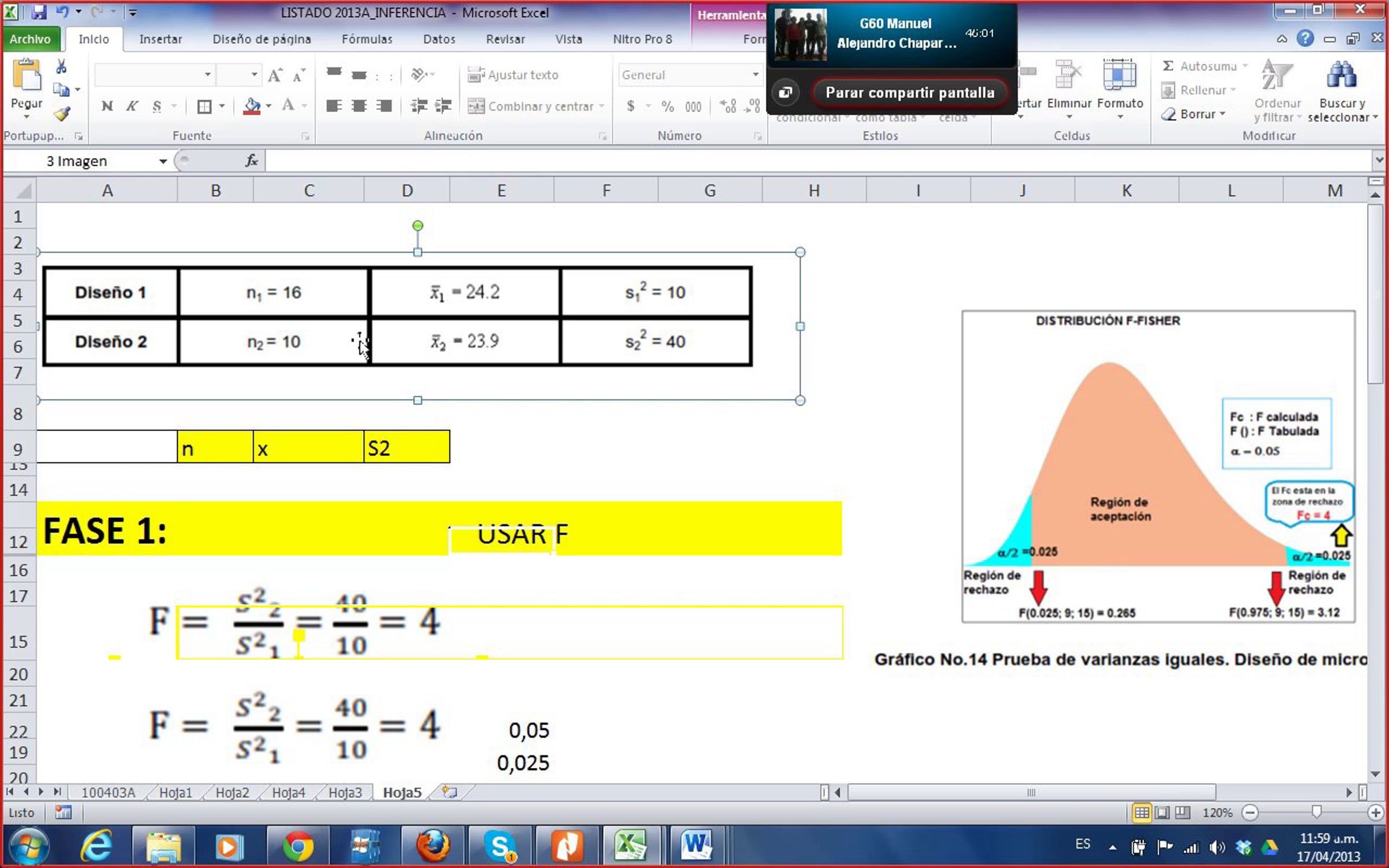Click the insert function fx icon

tap(252, 160)
